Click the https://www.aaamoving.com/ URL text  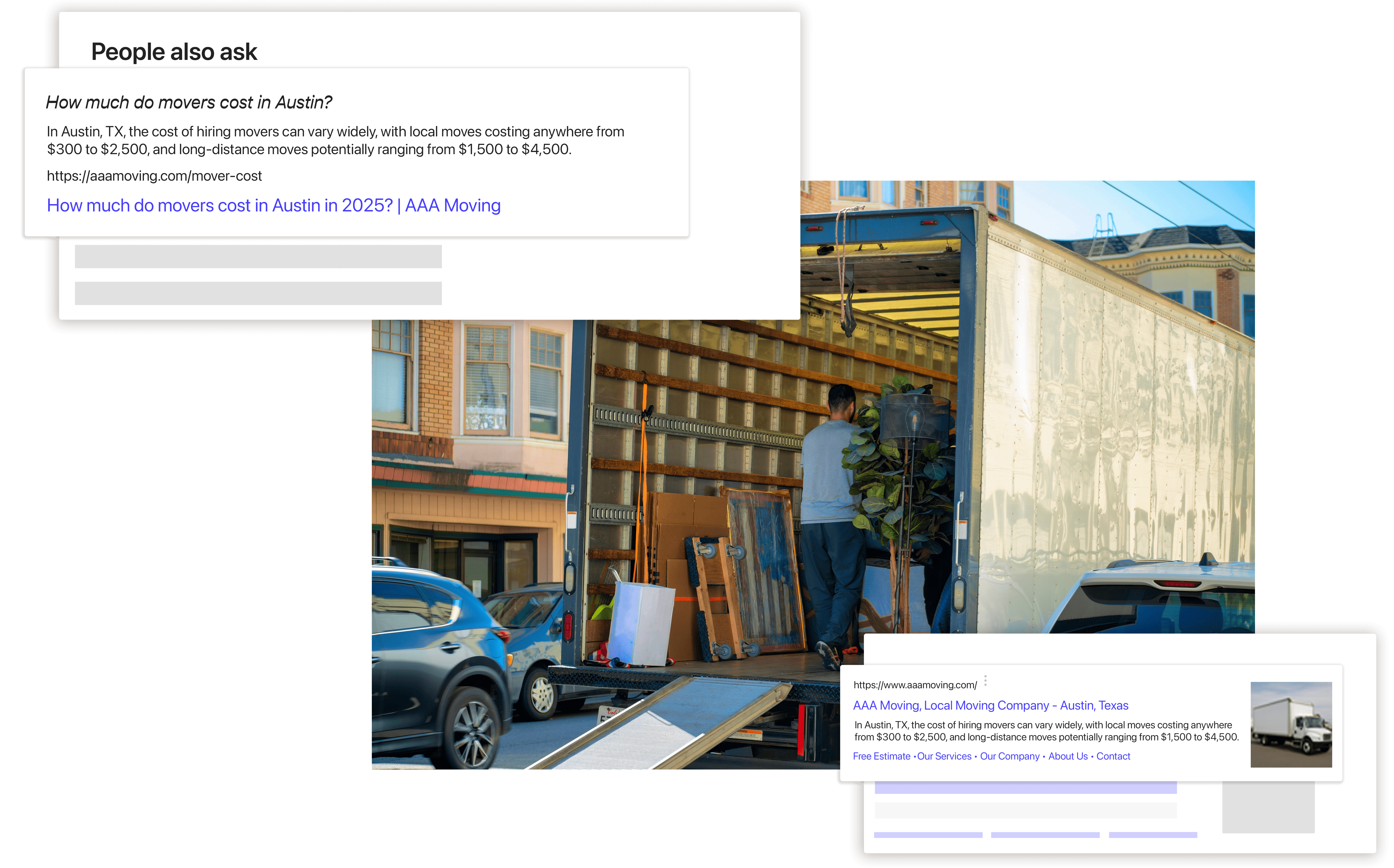pyautogui.click(x=915, y=685)
